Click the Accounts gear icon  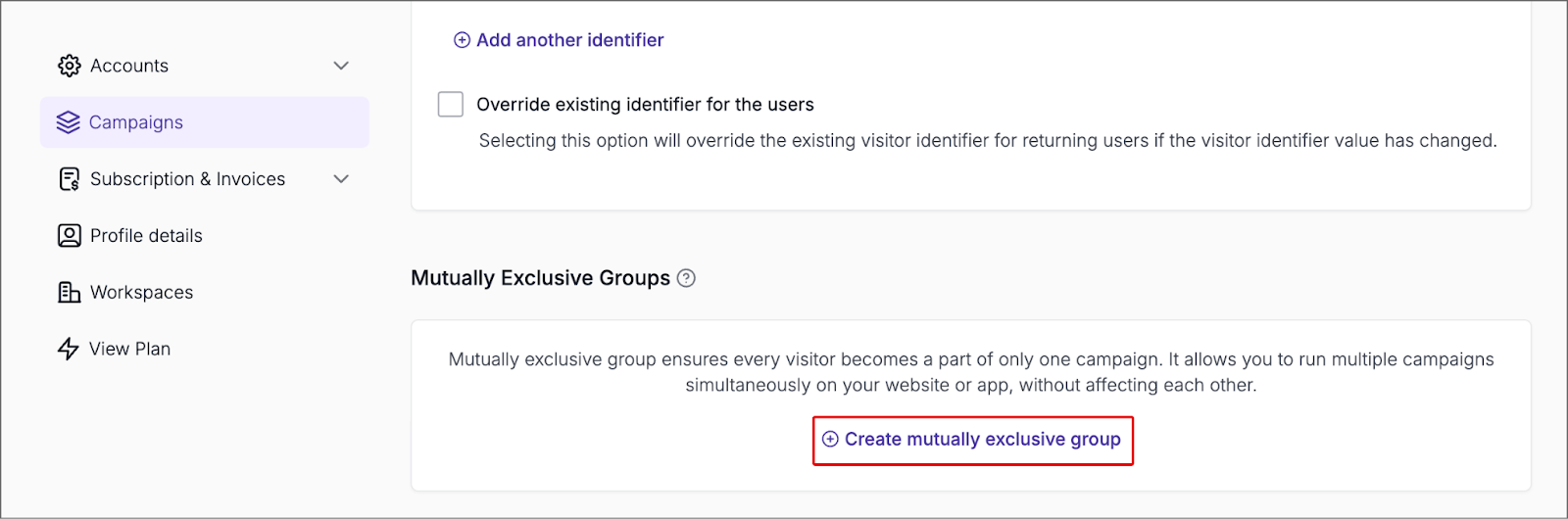69,66
